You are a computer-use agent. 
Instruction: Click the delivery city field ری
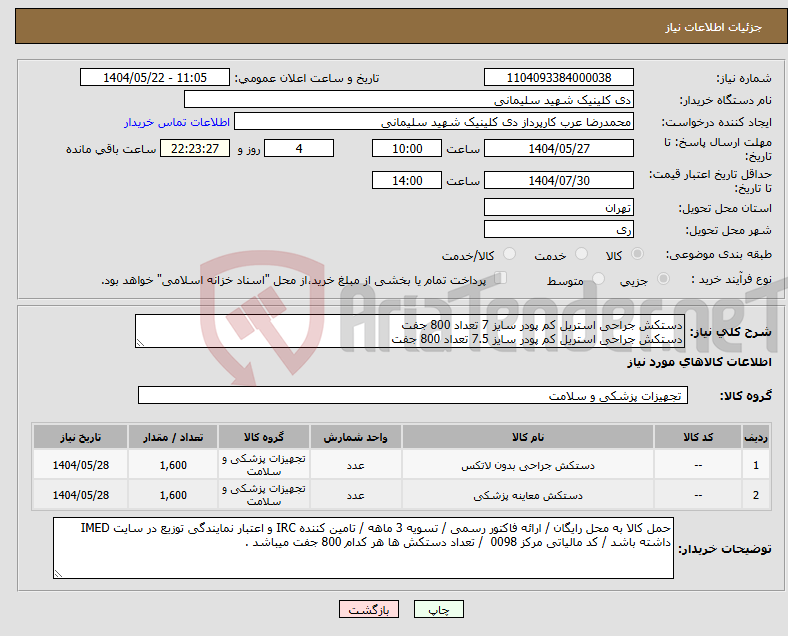558,229
